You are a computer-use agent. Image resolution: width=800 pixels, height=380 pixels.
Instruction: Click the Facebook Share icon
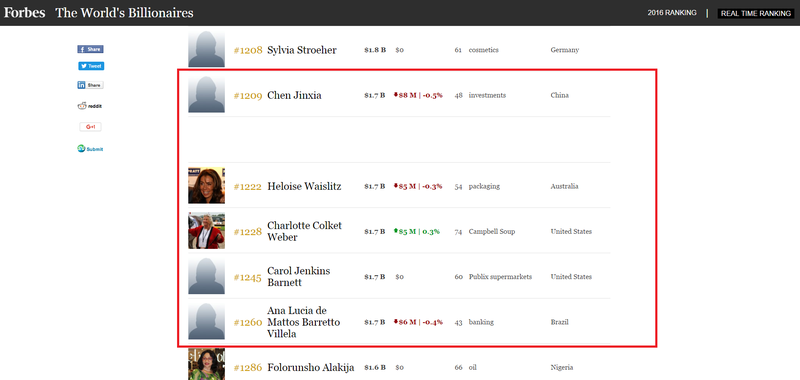(90, 49)
